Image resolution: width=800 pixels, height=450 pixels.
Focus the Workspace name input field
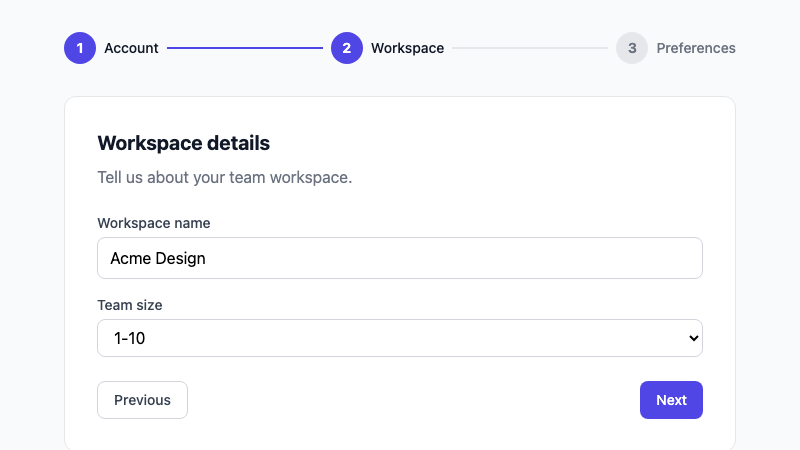point(400,258)
